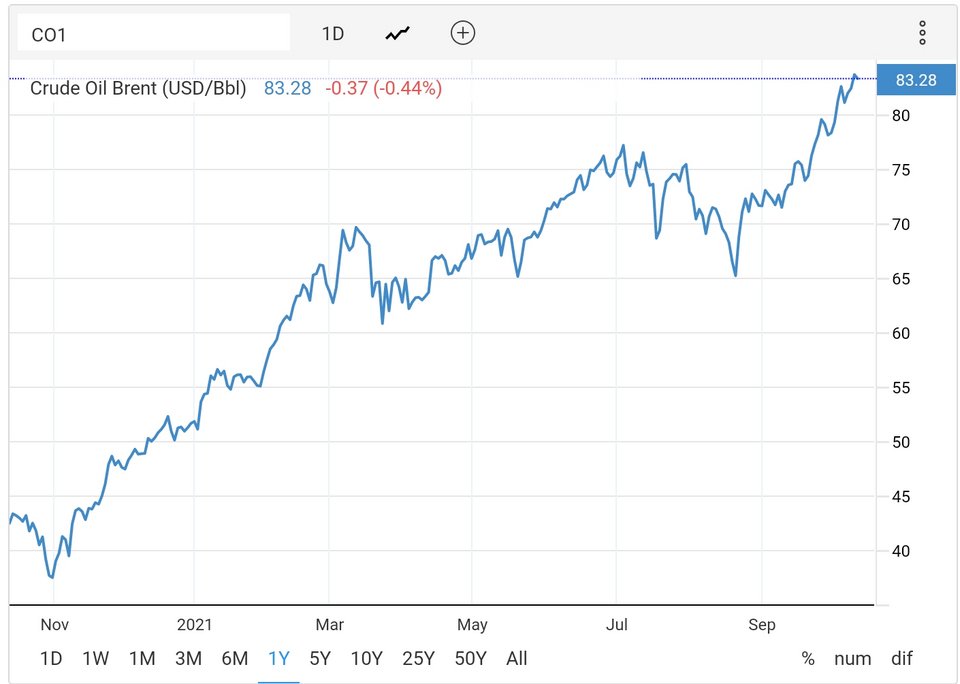Show the 10Y price history
The height and width of the screenshot is (684, 960).
[x=366, y=658]
